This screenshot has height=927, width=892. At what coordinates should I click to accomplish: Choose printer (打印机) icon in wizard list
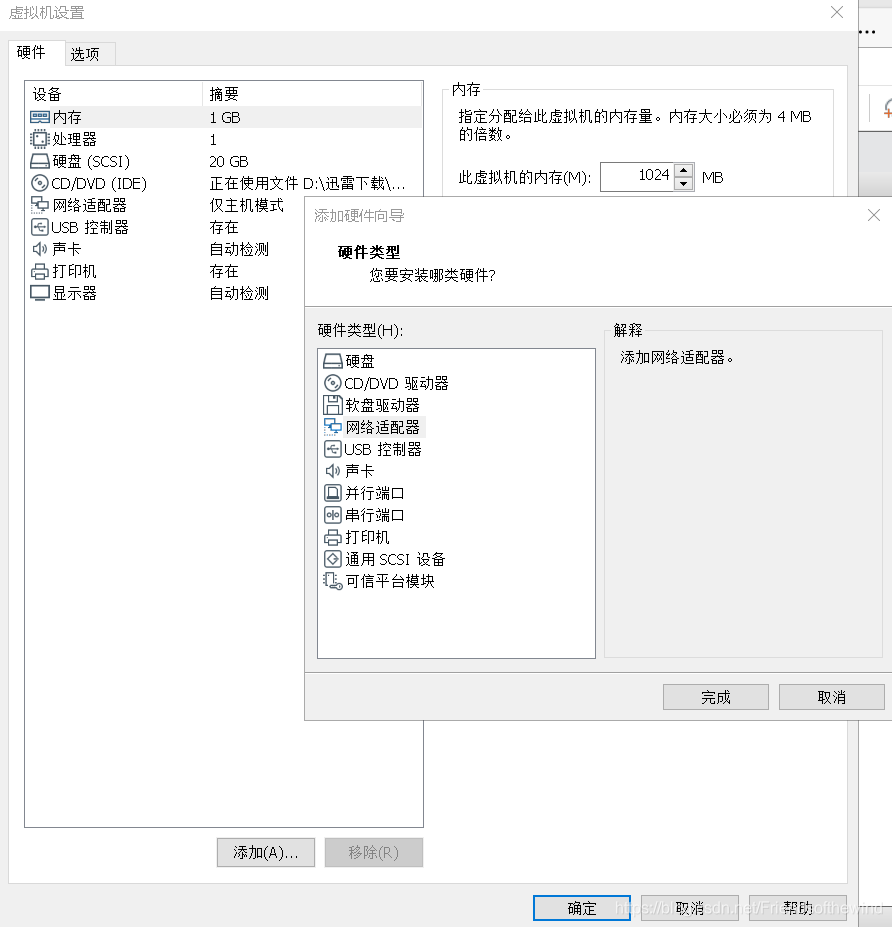pos(333,537)
